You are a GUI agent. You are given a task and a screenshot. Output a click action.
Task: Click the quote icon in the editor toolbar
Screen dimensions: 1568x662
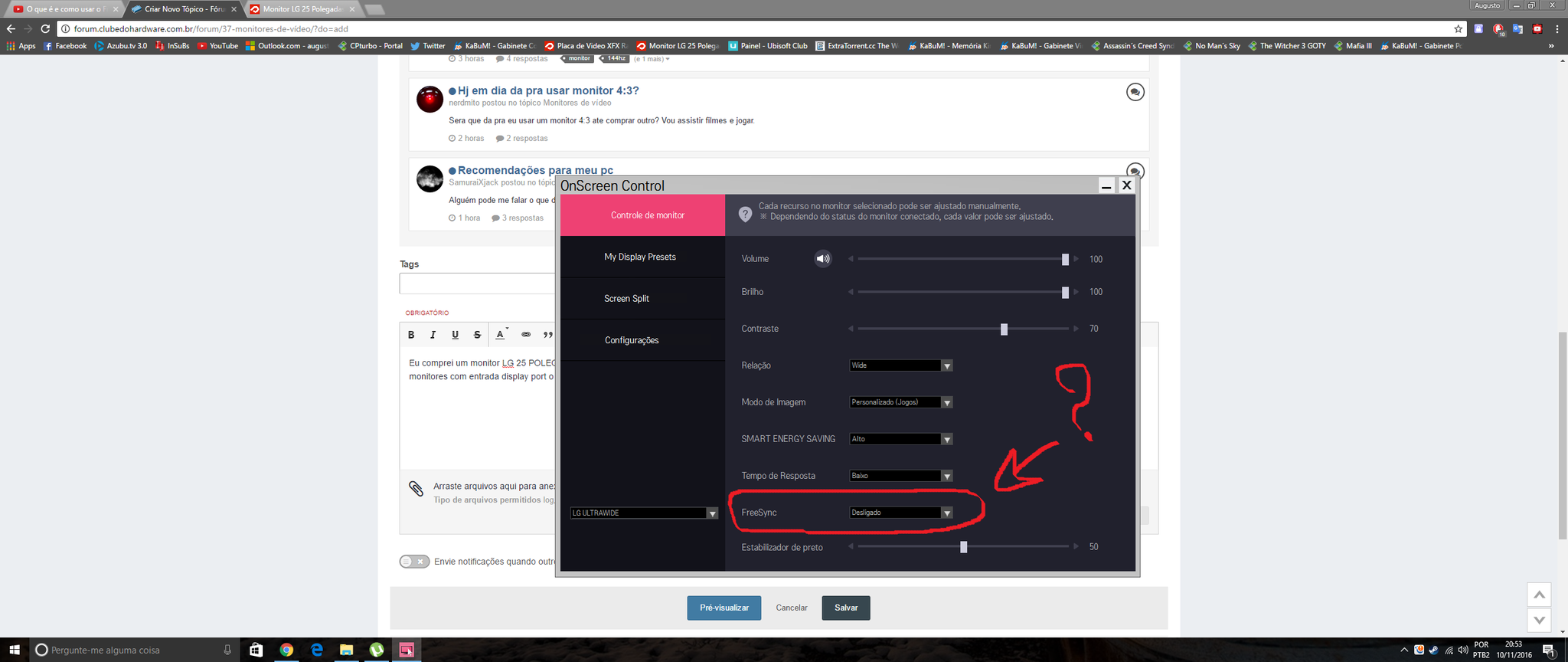[x=547, y=335]
